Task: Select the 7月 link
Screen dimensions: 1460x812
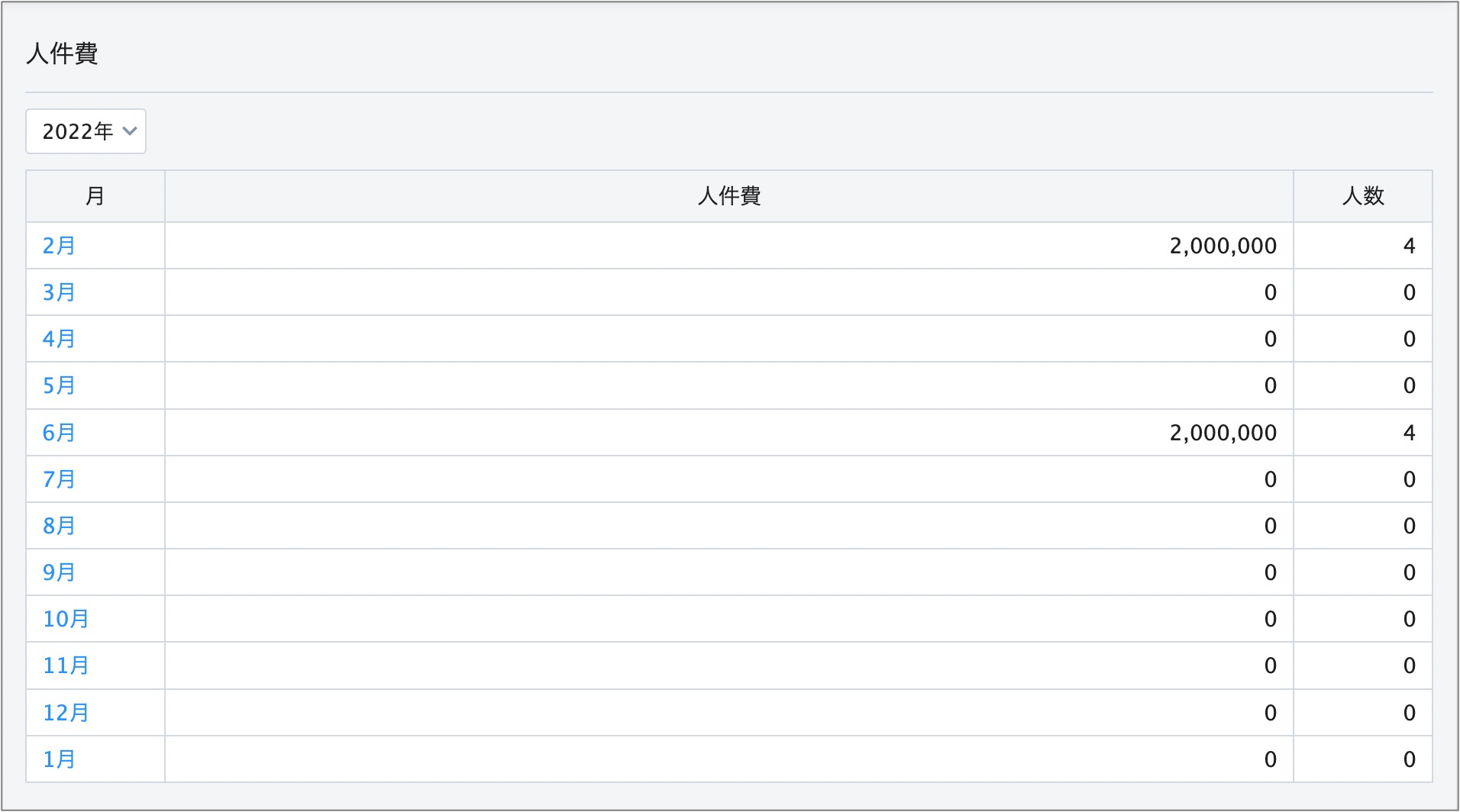Action: click(59, 479)
